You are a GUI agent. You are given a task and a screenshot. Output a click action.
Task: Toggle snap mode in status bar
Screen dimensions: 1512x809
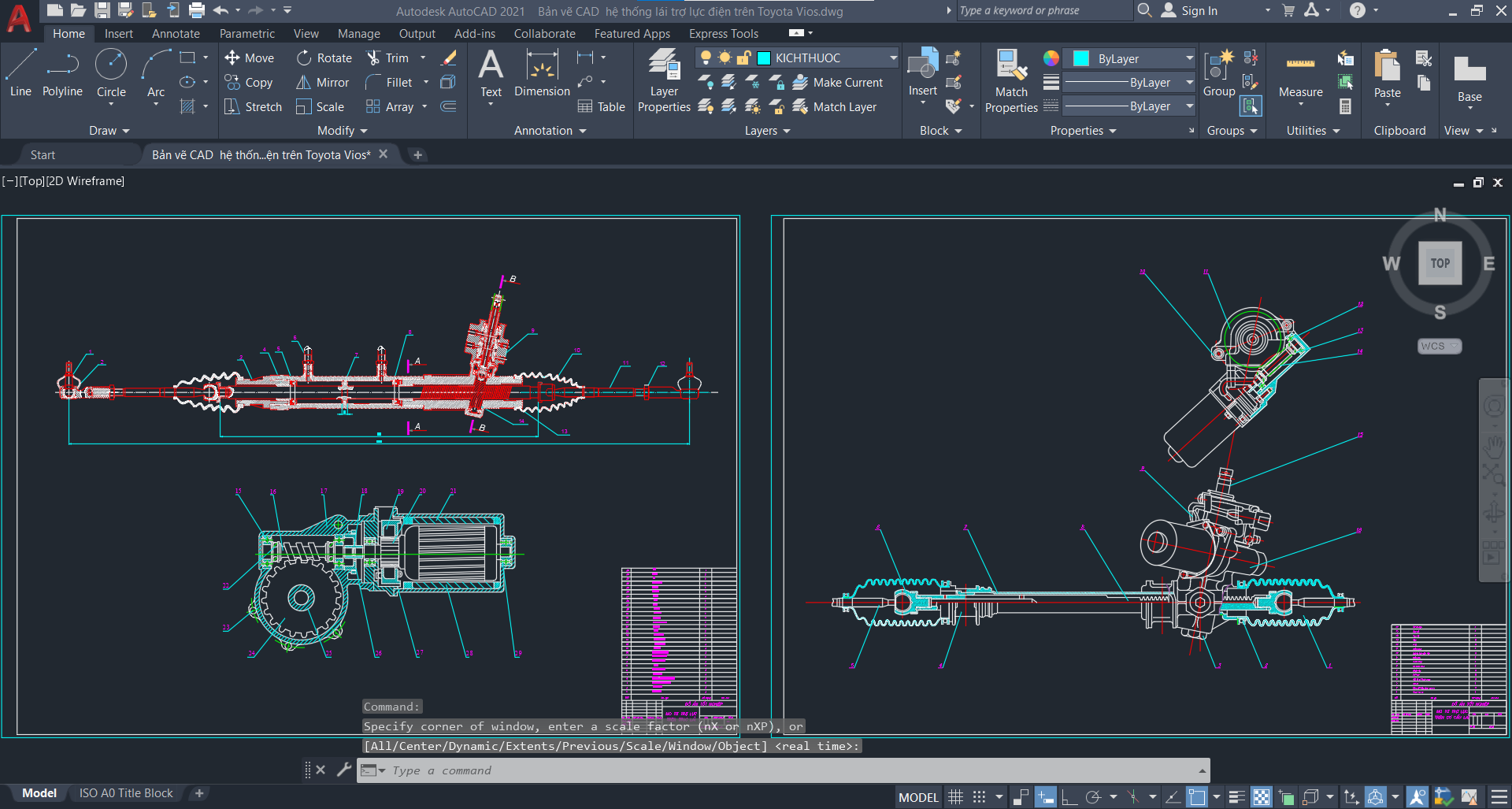(979, 797)
